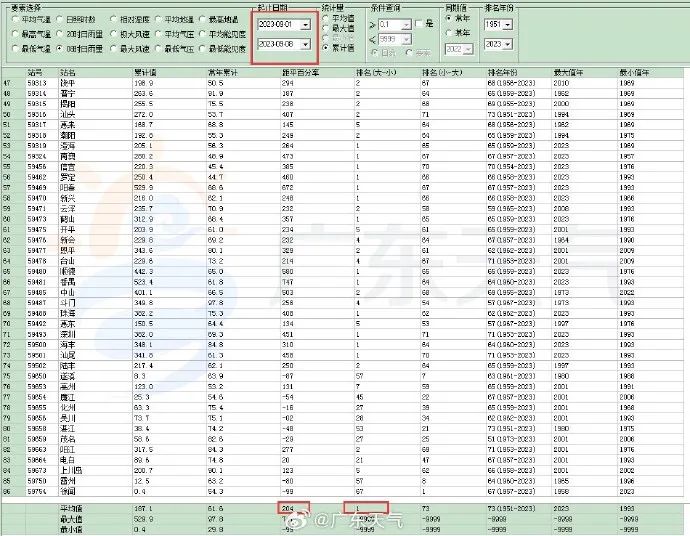Select the 08时日雨量 radio button

[60, 48]
